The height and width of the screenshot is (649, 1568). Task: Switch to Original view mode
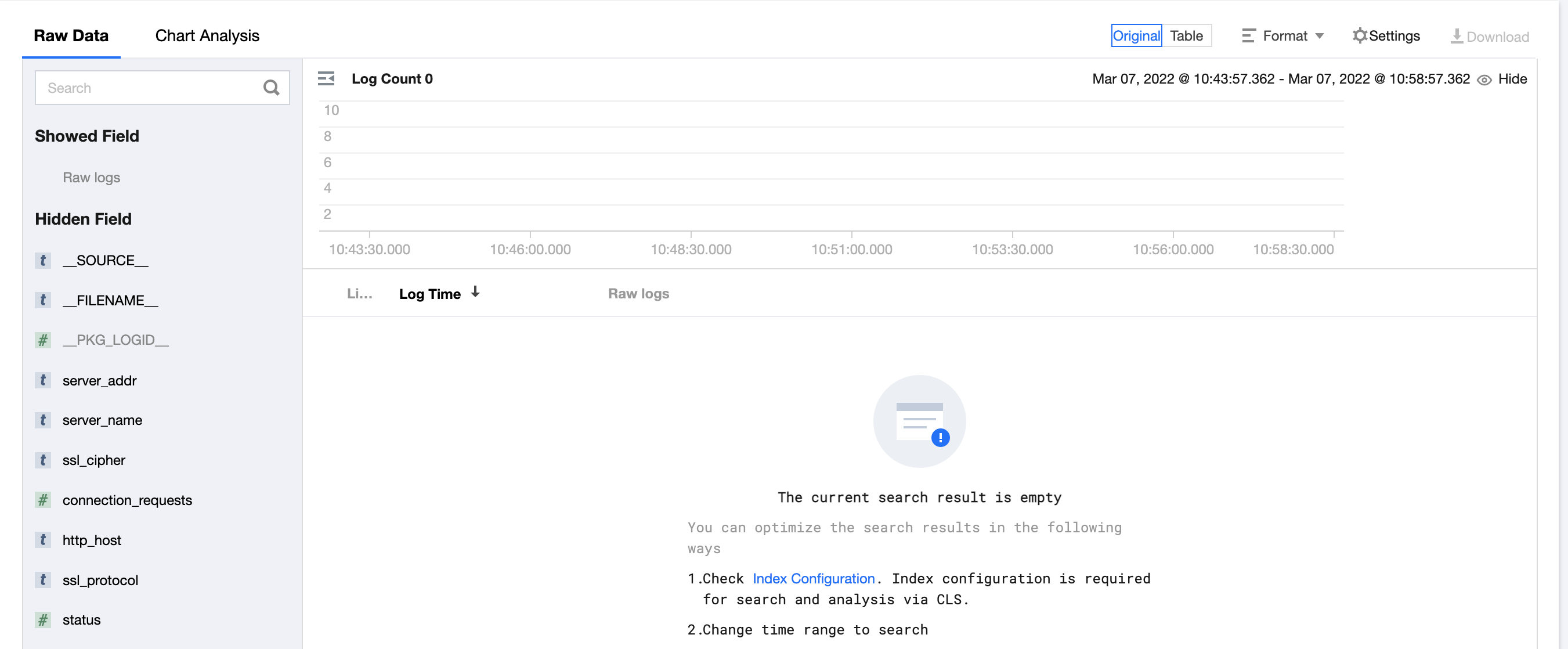(x=1136, y=36)
